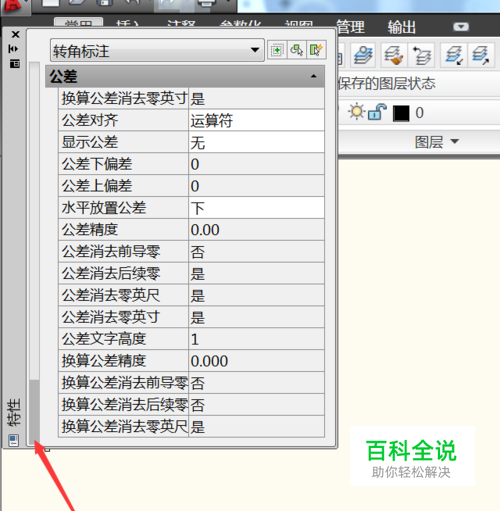Click the scrollbar track above the thumb
Screen dimensions: 500x511
coord(34,221)
